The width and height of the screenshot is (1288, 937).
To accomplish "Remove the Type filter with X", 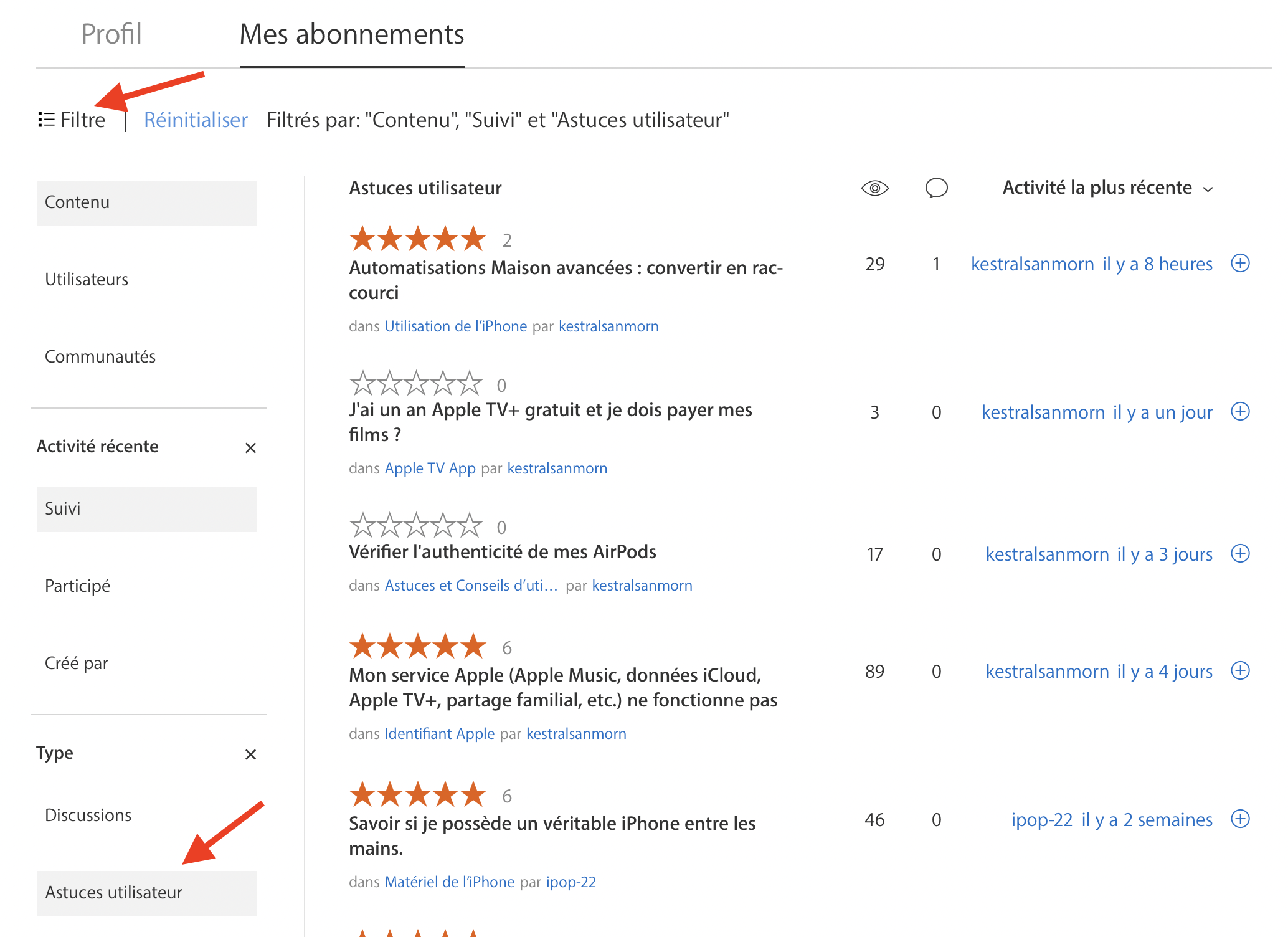I will tap(250, 754).
